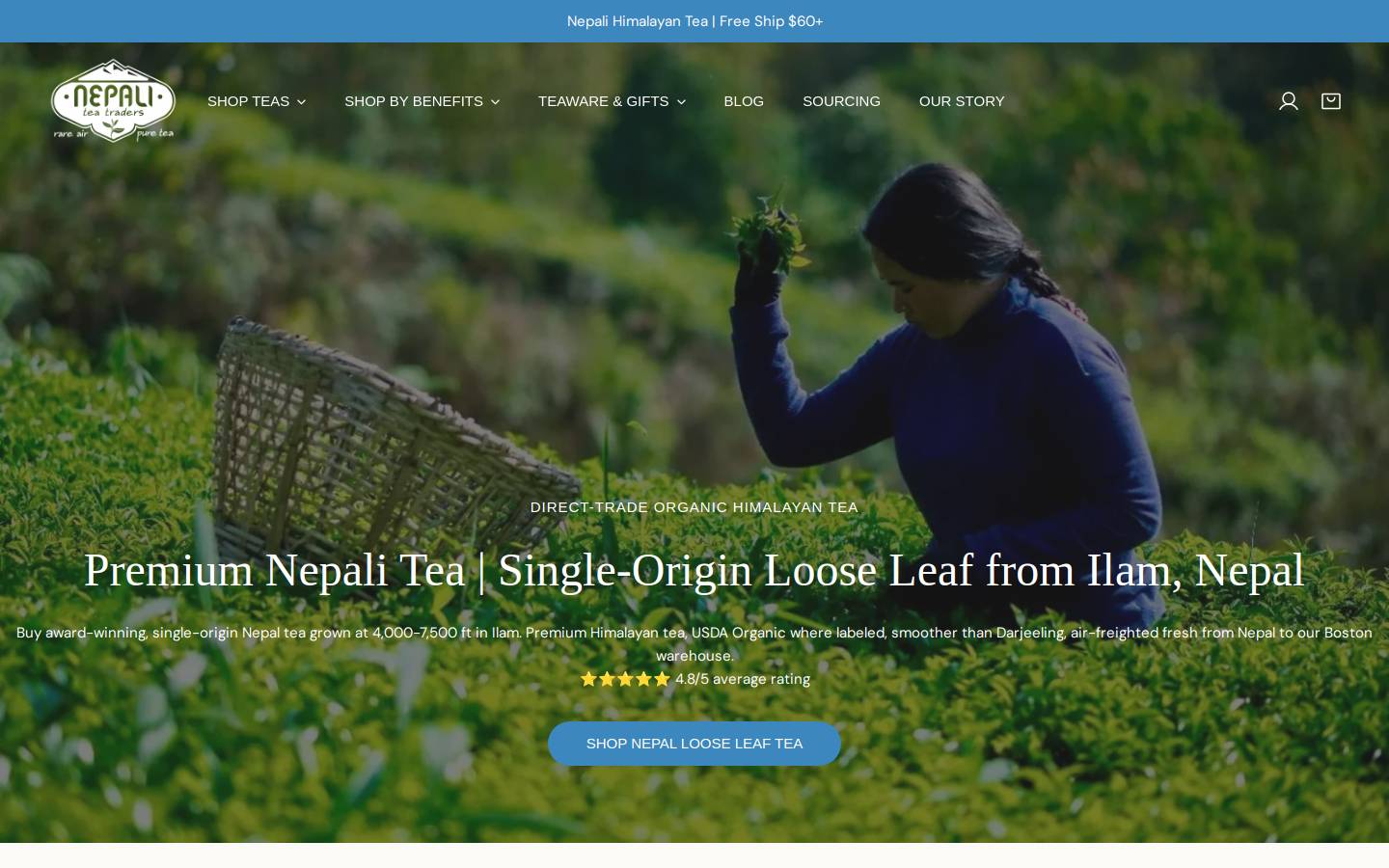
Task: Open the shopping cart icon
Action: [x=1330, y=101]
